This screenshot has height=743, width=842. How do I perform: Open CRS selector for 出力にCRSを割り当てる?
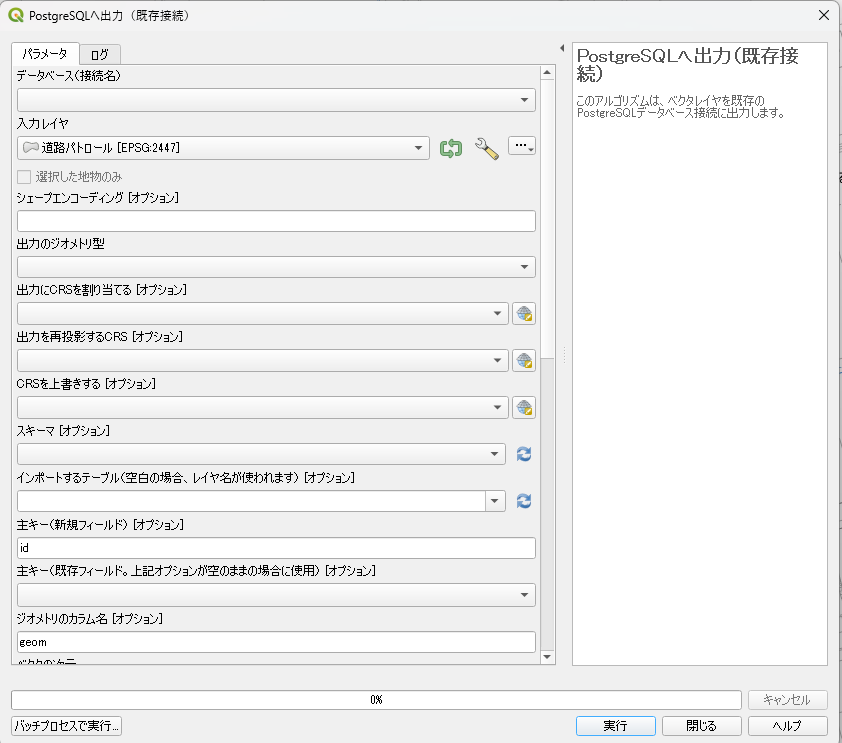(524, 313)
